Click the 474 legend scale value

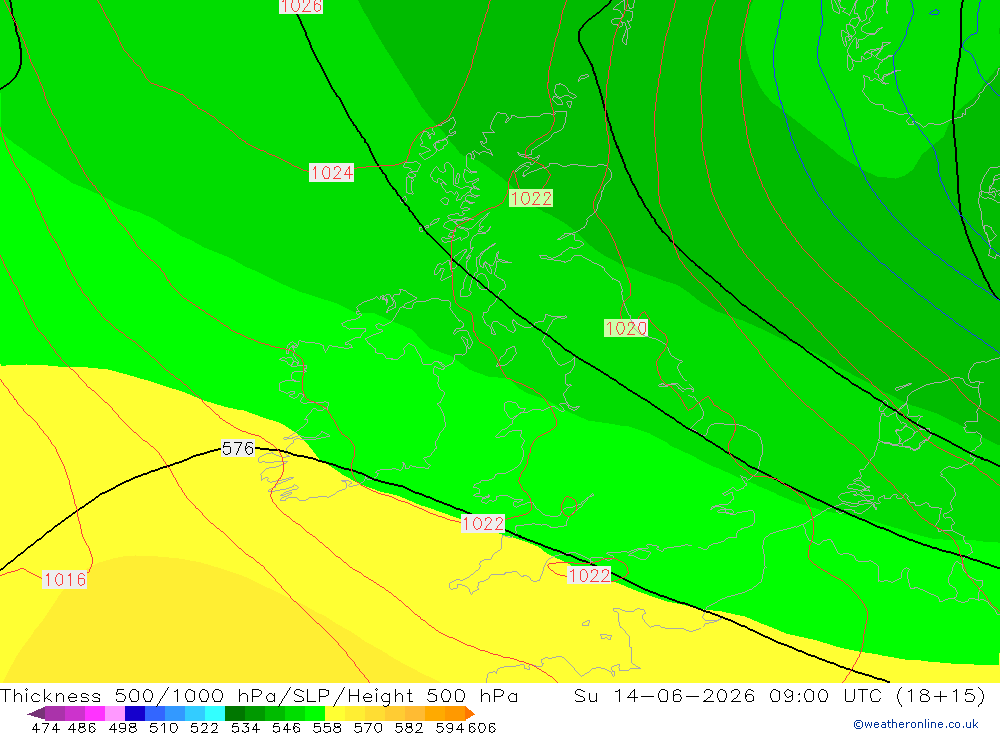click(x=45, y=727)
